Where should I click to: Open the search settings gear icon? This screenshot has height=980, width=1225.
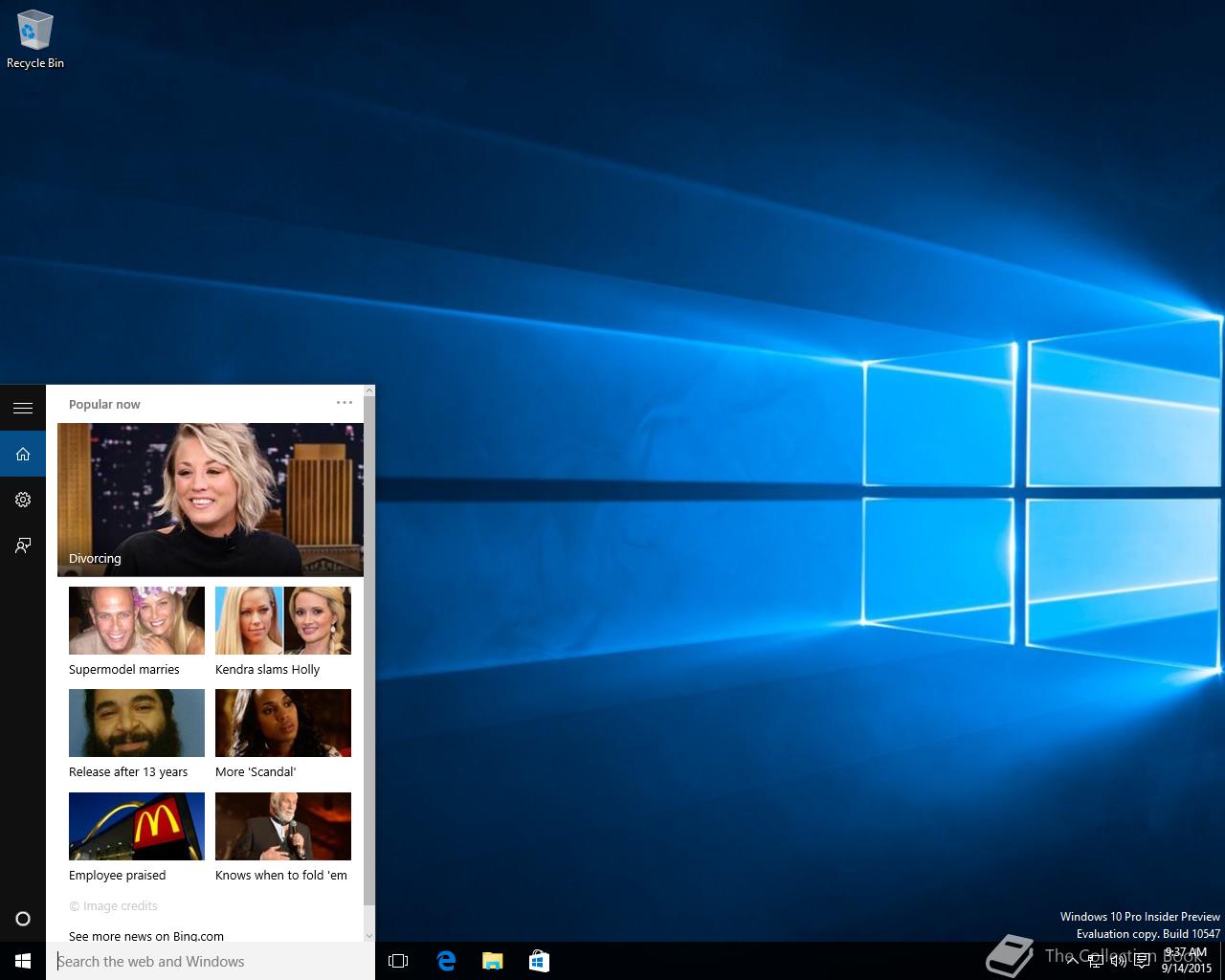tap(23, 500)
